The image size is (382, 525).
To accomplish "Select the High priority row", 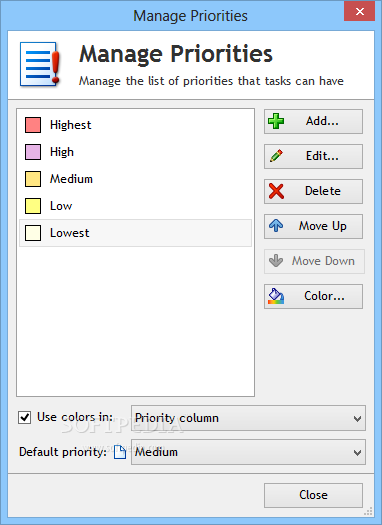I will [x=135, y=152].
